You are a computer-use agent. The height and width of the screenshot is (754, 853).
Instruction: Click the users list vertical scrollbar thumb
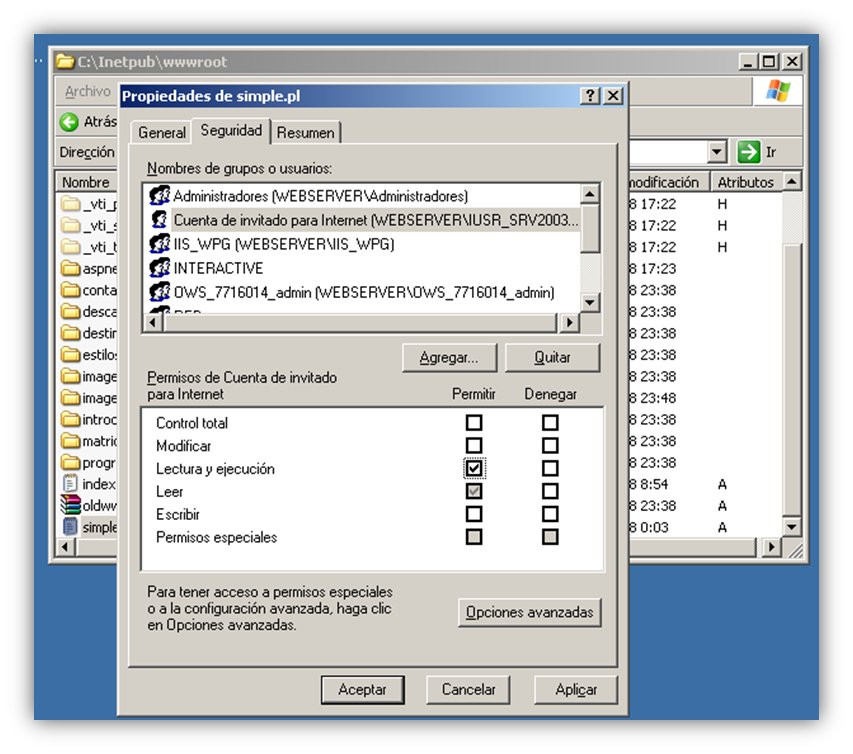click(590, 228)
